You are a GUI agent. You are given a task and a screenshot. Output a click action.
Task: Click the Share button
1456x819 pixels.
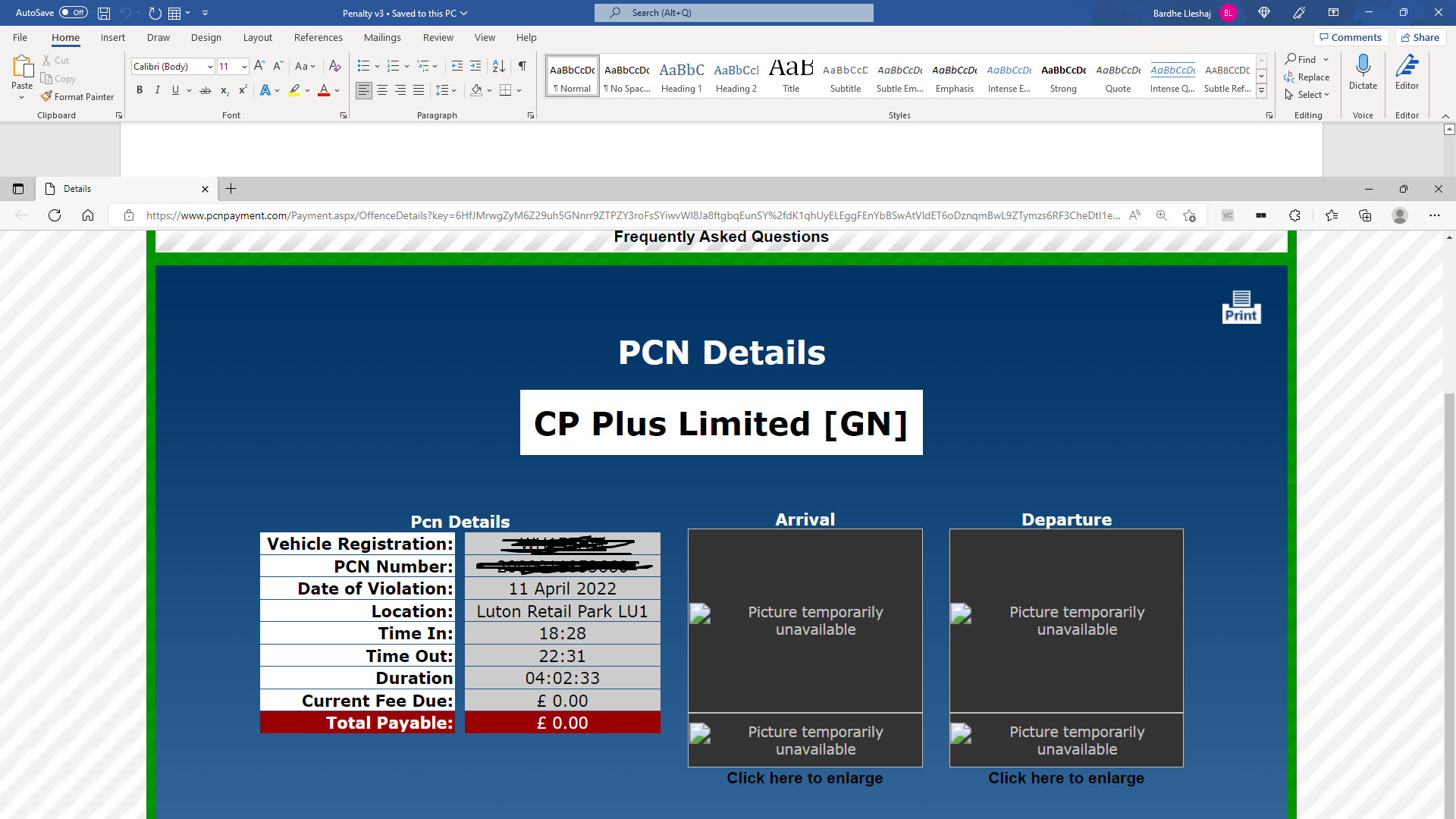pos(1420,37)
